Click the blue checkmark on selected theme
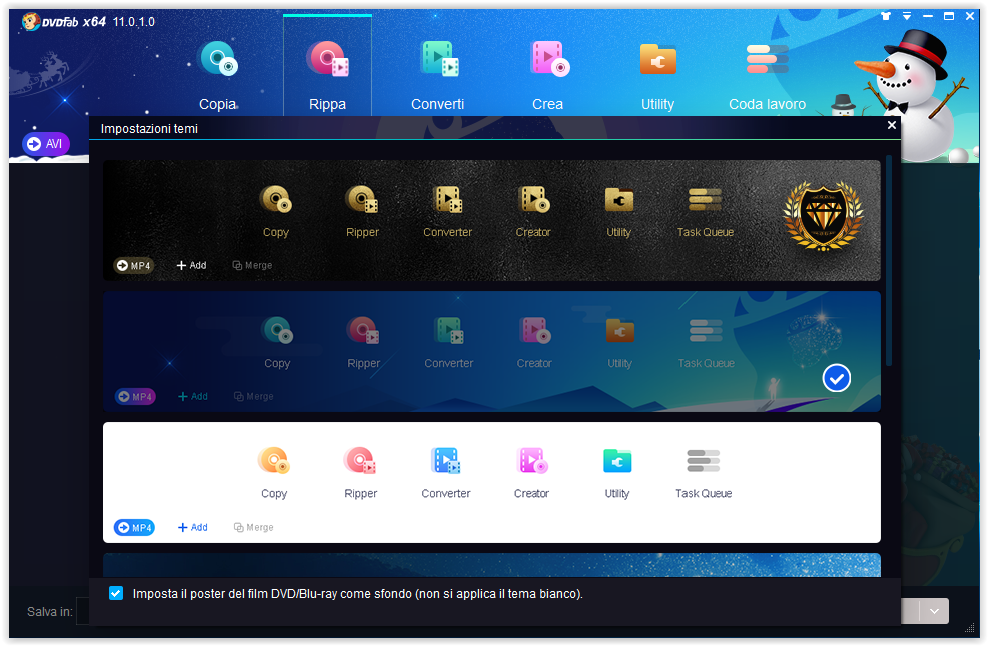The height and width of the screenshot is (646, 988). 837,378
